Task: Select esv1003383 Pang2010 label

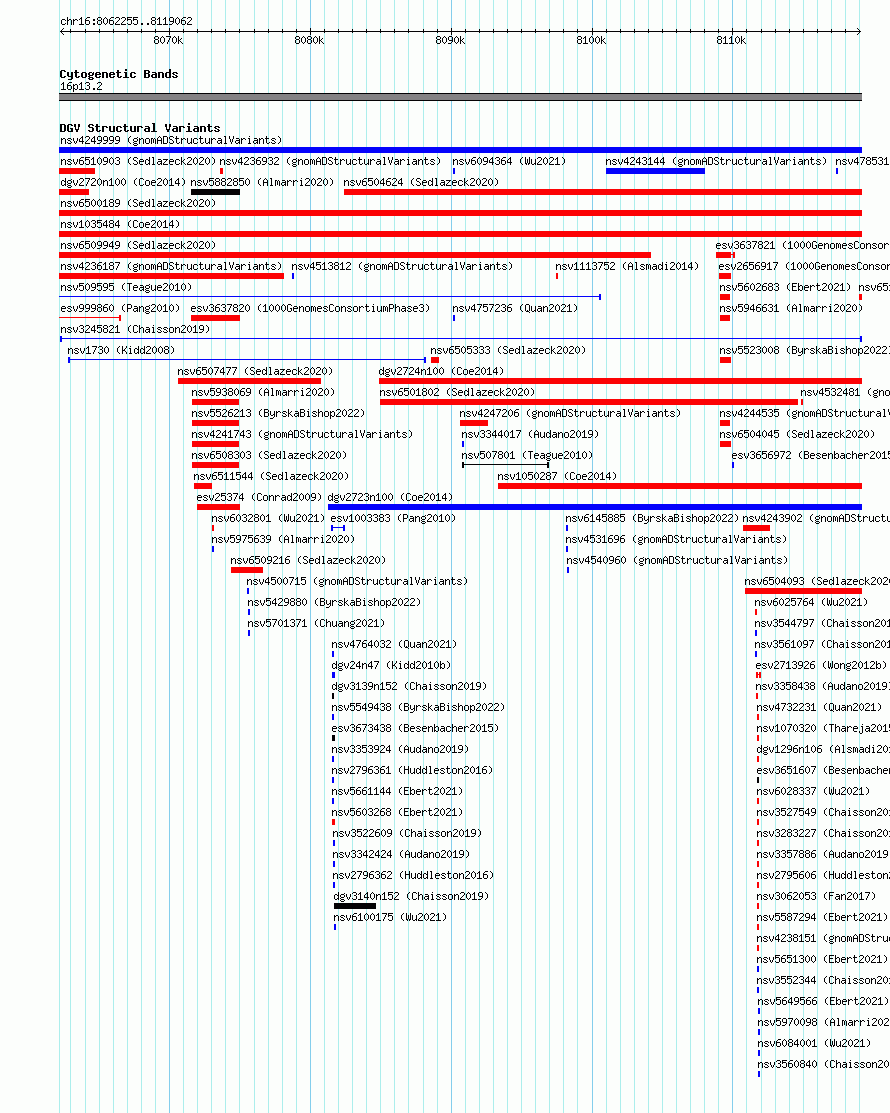Action: [x=393, y=518]
